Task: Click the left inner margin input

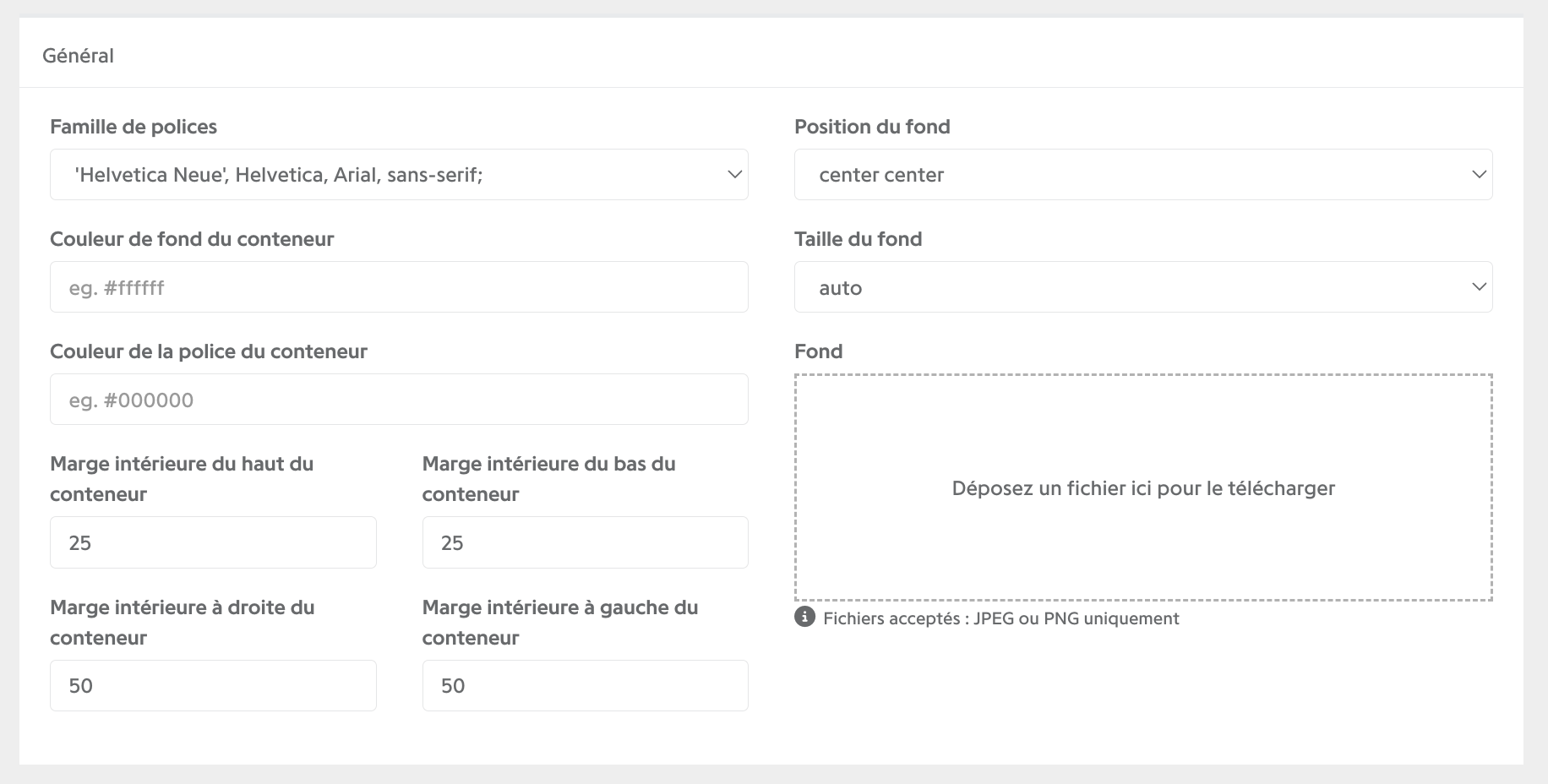Action: pos(586,685)
